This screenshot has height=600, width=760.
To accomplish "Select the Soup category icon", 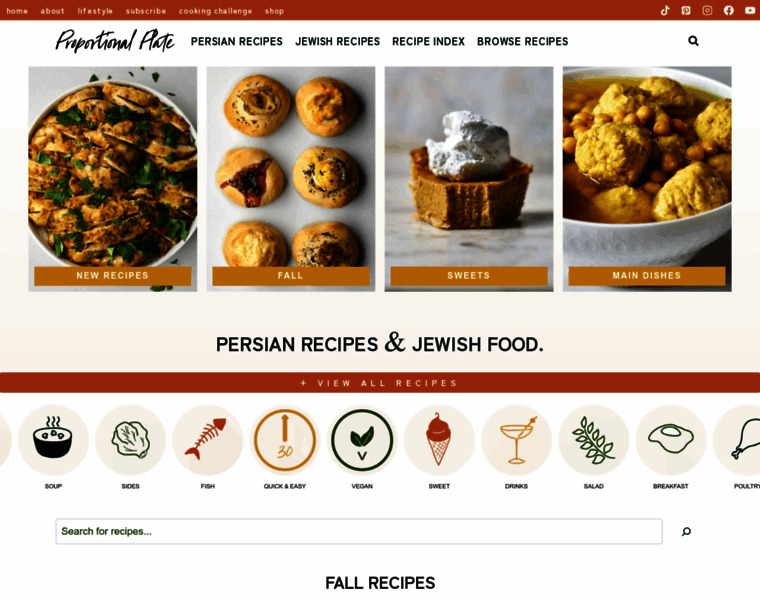I will pos(53,440).
